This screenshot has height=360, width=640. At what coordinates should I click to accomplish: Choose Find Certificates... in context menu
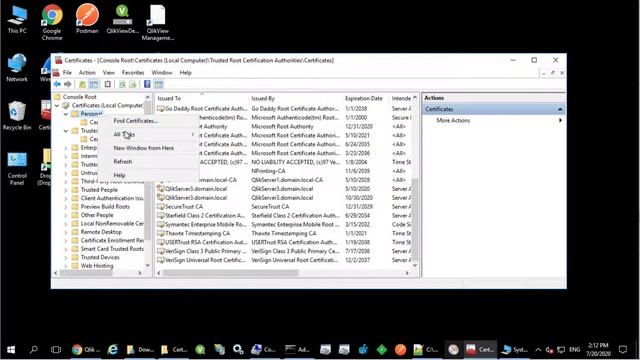coord(148,121)
